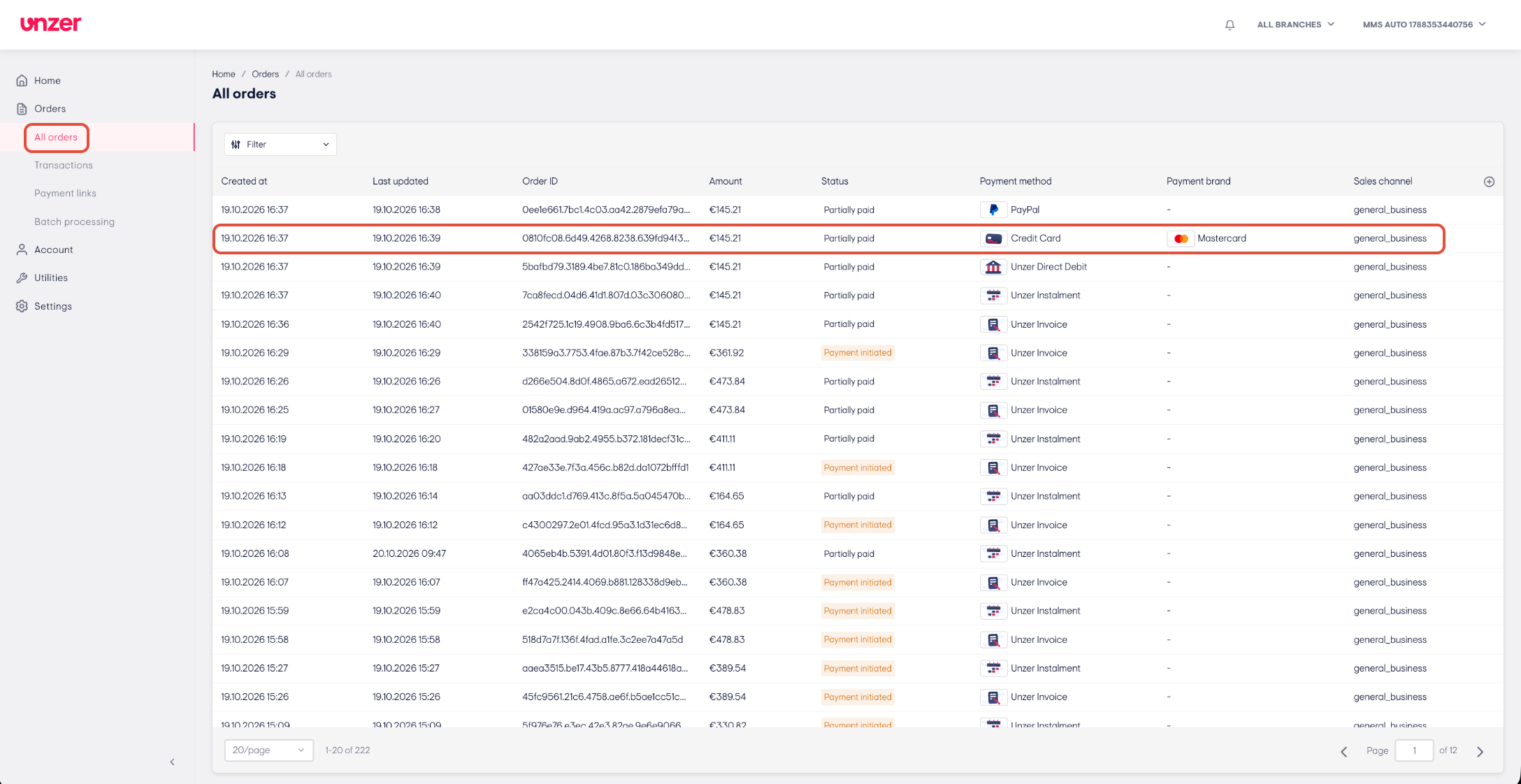1521x784 pixels.
Task: Go to the previous page arrow
Action: [1343, 752]
